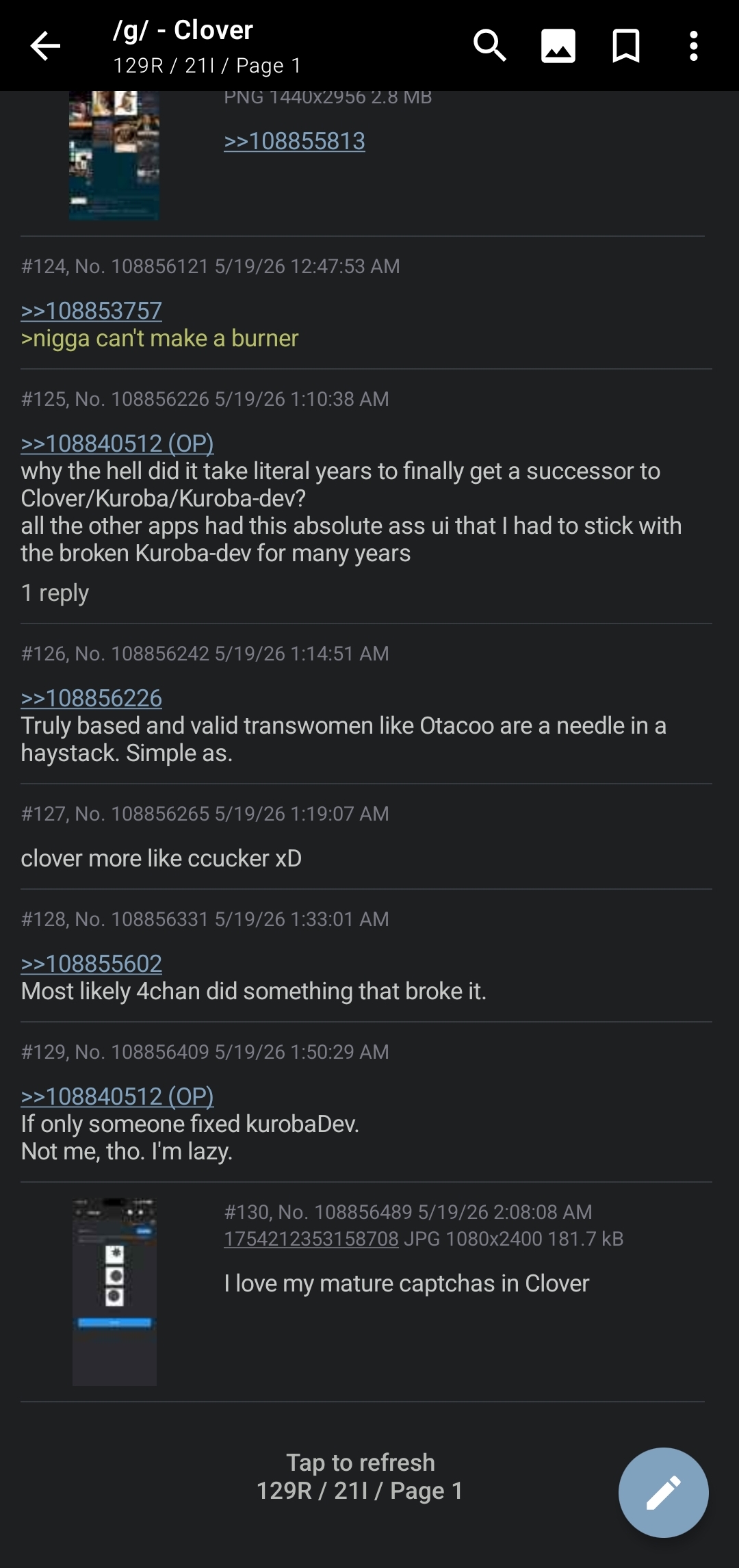Follow quote link >>108855602

91,964
